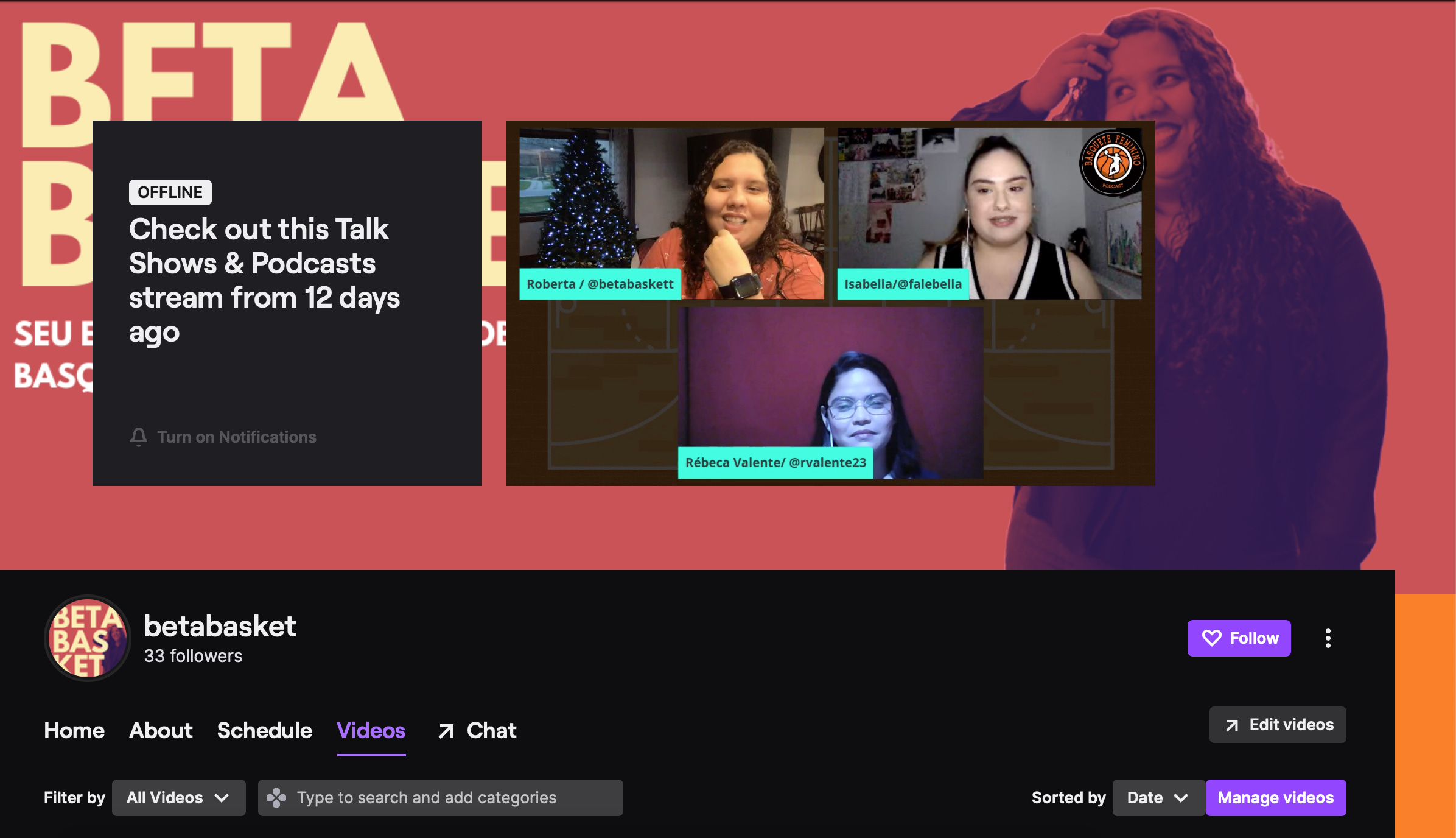Click the external arrow icon on Edit videos

(1232, 725)
